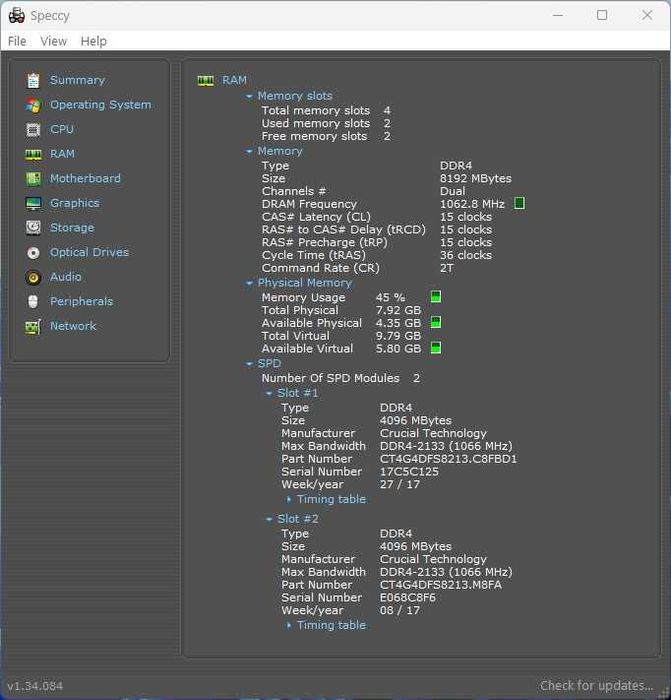Click the Available Physical green indicator
The height and width of the screenshot is (700, 671).
coord(436,322)
